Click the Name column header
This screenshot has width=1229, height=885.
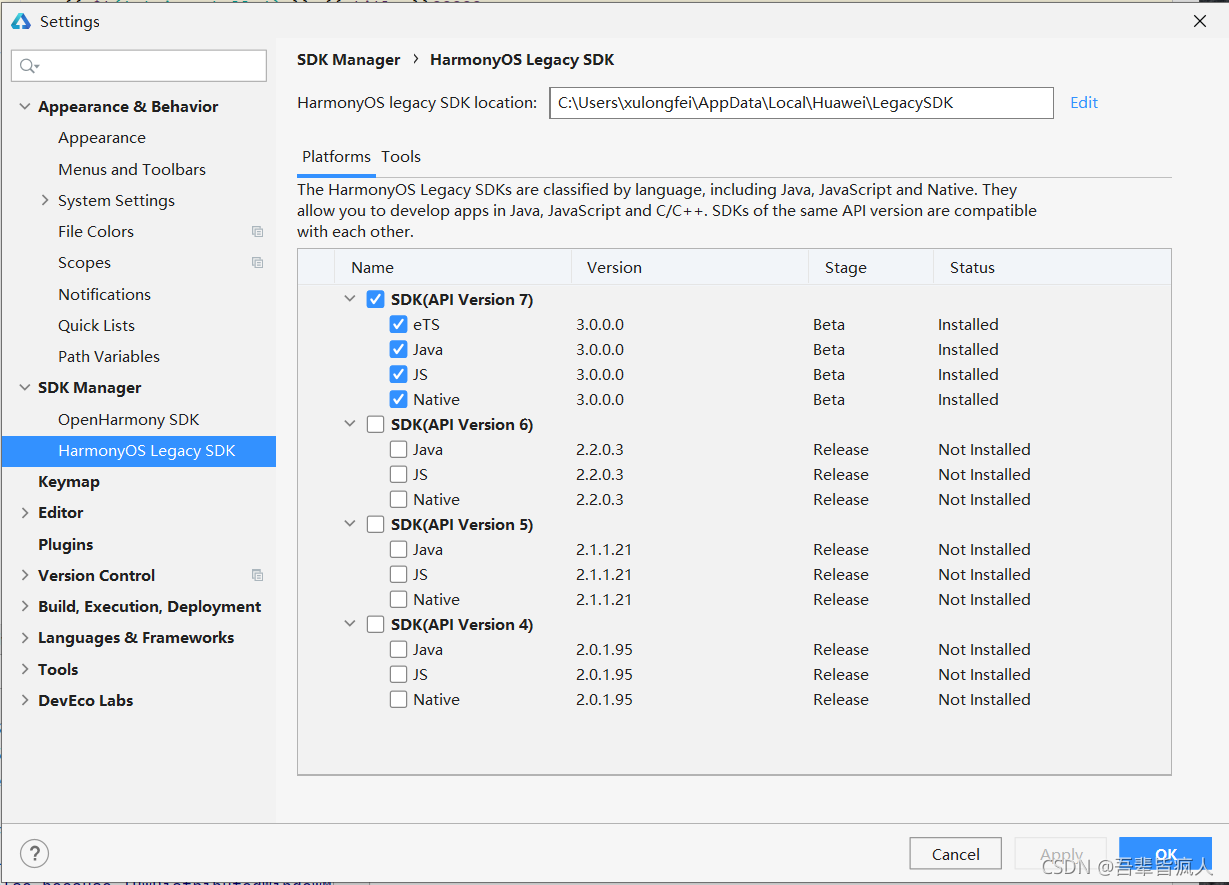453,268
